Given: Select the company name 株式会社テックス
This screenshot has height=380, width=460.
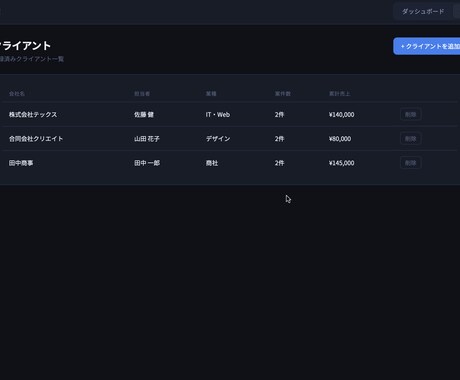Looking at the screenshot, I should point(33,115).
